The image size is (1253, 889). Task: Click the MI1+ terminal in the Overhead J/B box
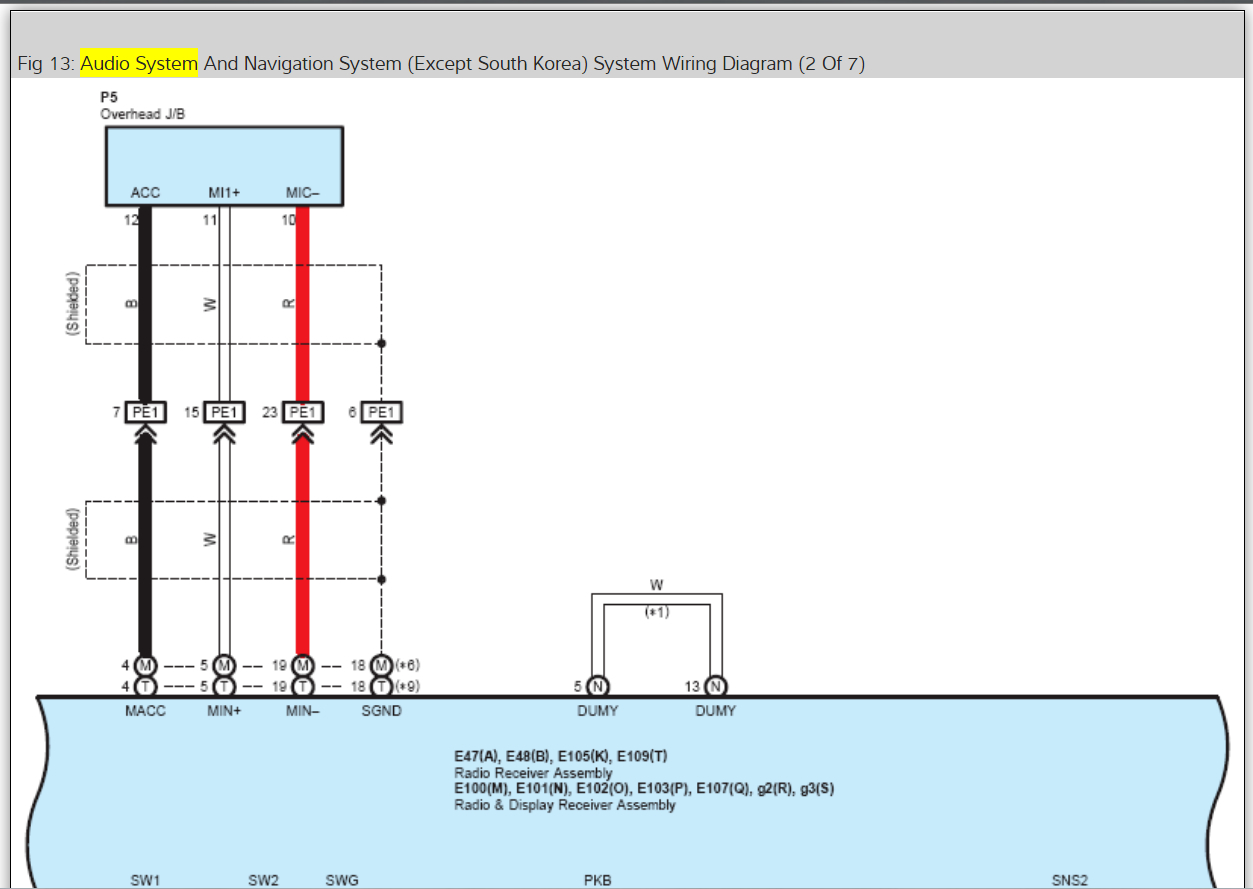(x=224, y=193)
